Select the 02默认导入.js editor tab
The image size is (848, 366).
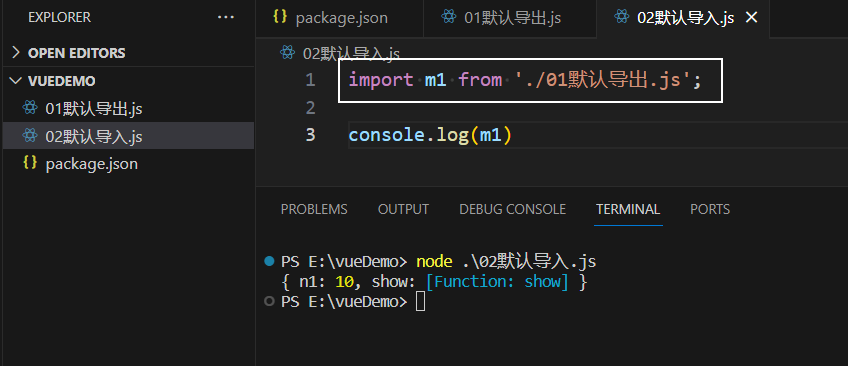683,18
